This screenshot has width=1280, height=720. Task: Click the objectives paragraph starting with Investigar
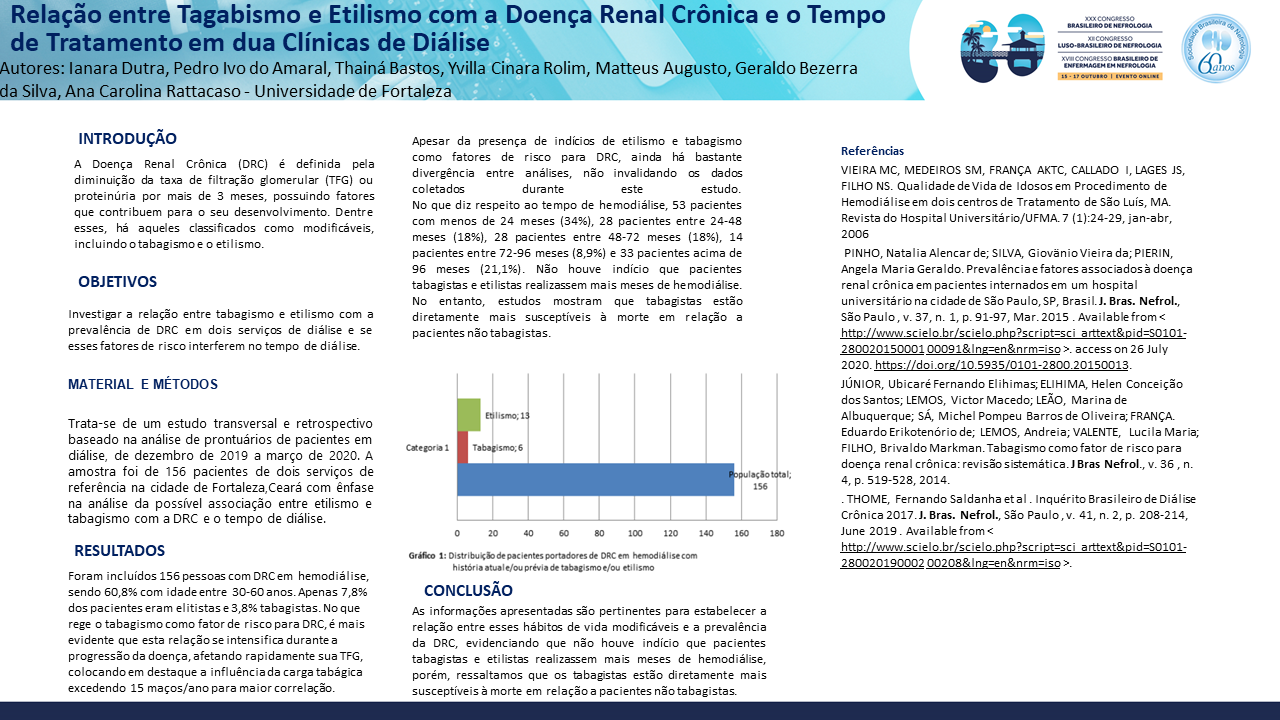[221, 330]
